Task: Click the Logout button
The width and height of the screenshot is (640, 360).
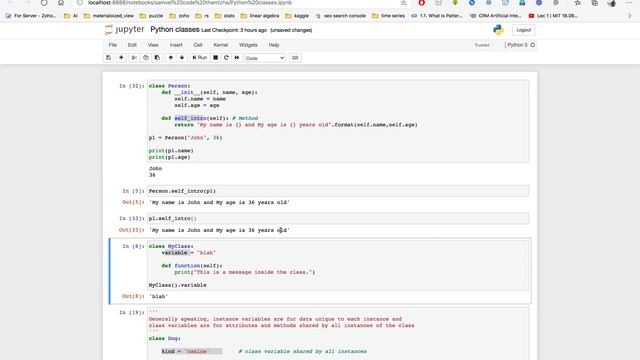Action: click(x=523, y=30)
